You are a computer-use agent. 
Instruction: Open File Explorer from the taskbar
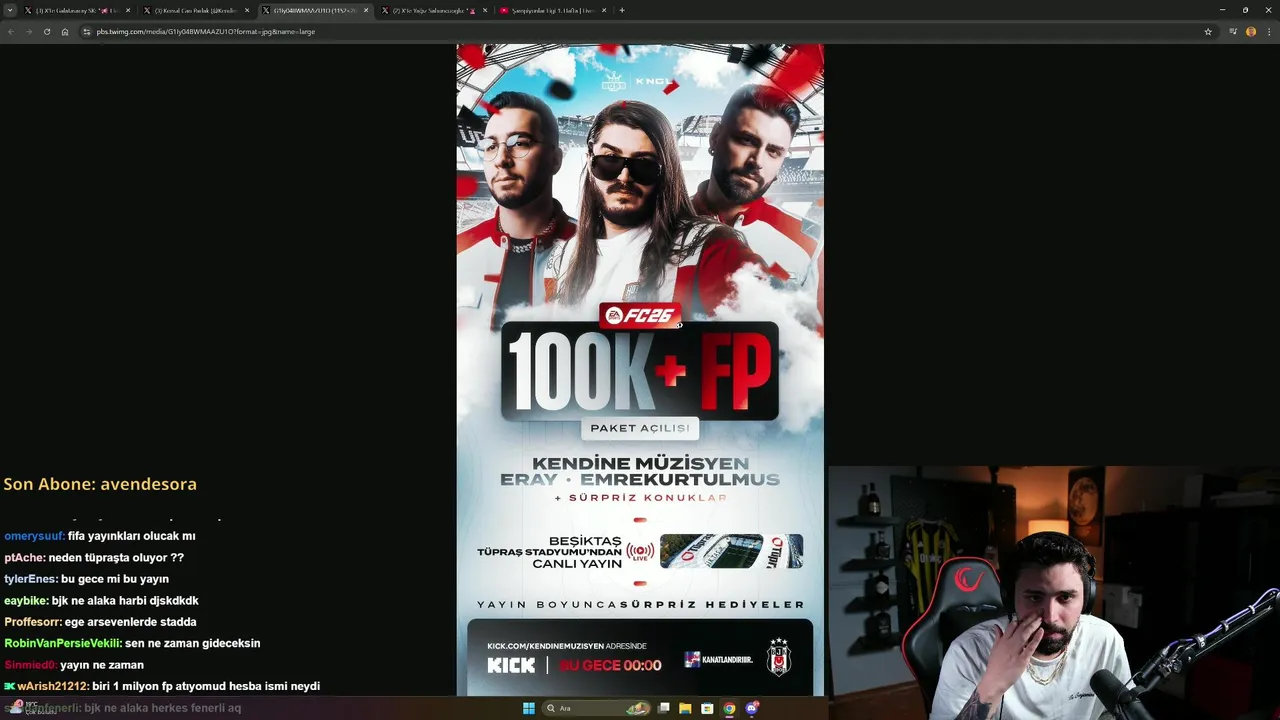pyautogui.click(x=685, y=708)
